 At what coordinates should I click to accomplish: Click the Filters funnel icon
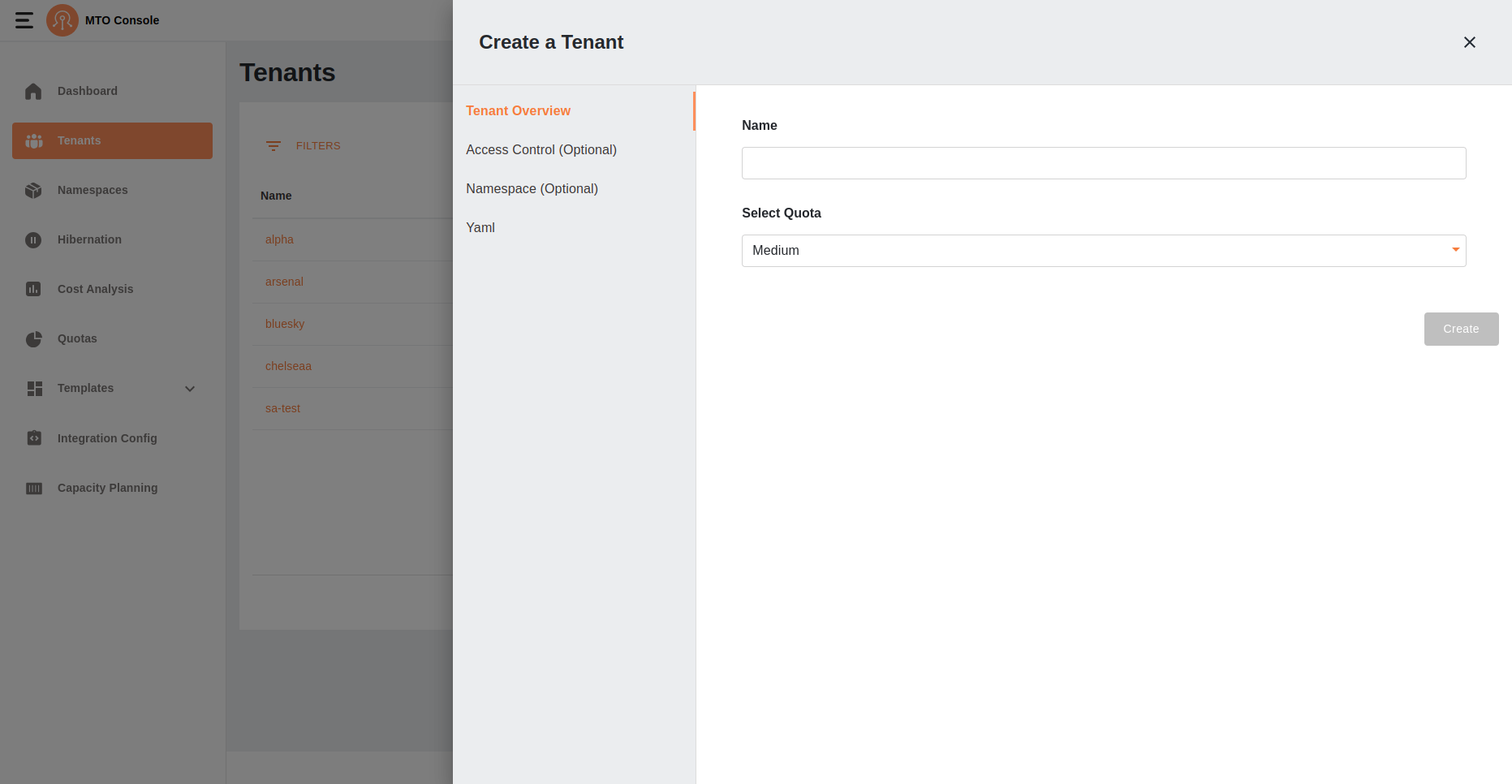274,146
